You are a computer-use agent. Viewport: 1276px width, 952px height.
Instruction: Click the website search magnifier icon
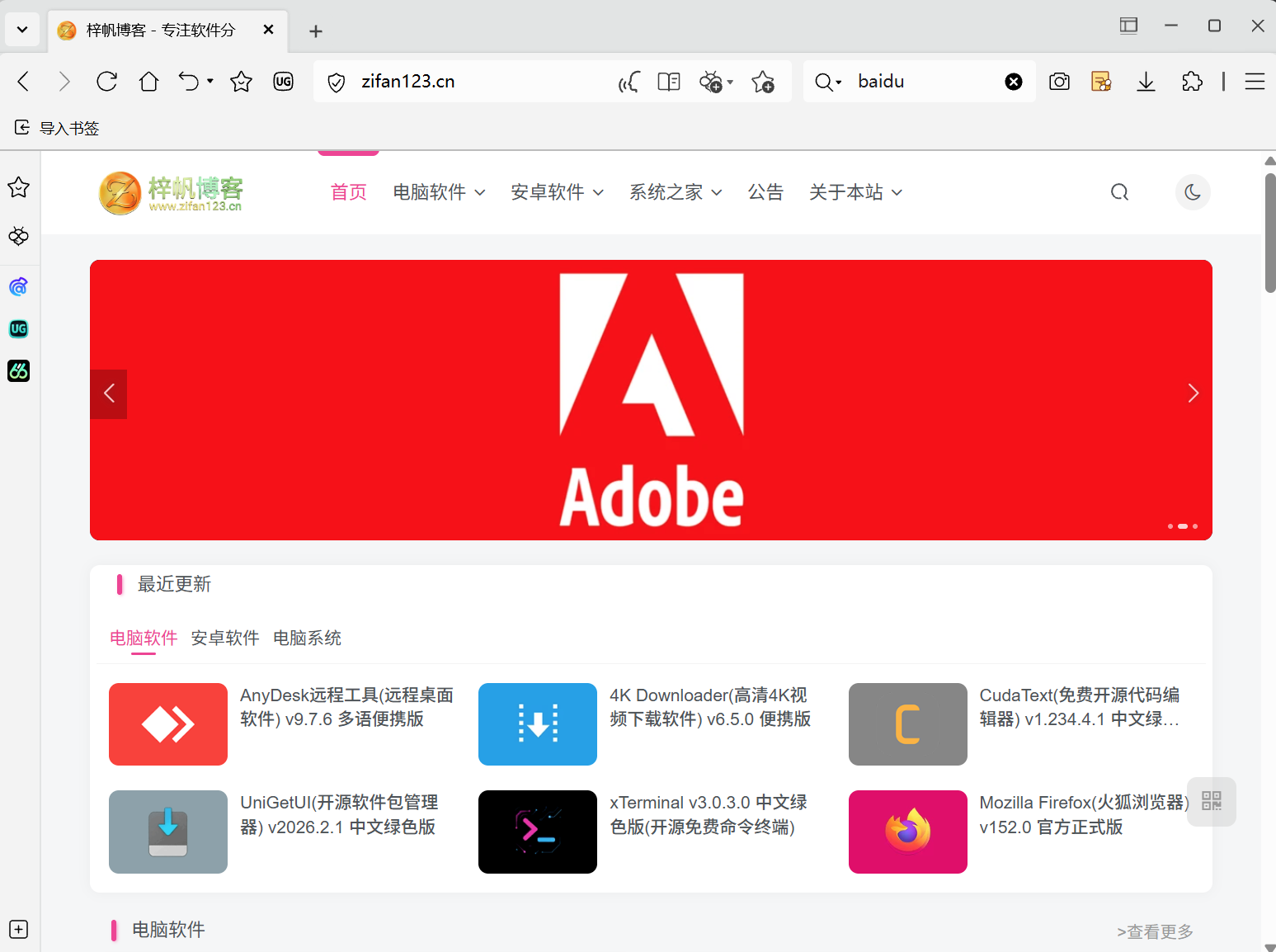point(1119,192)
